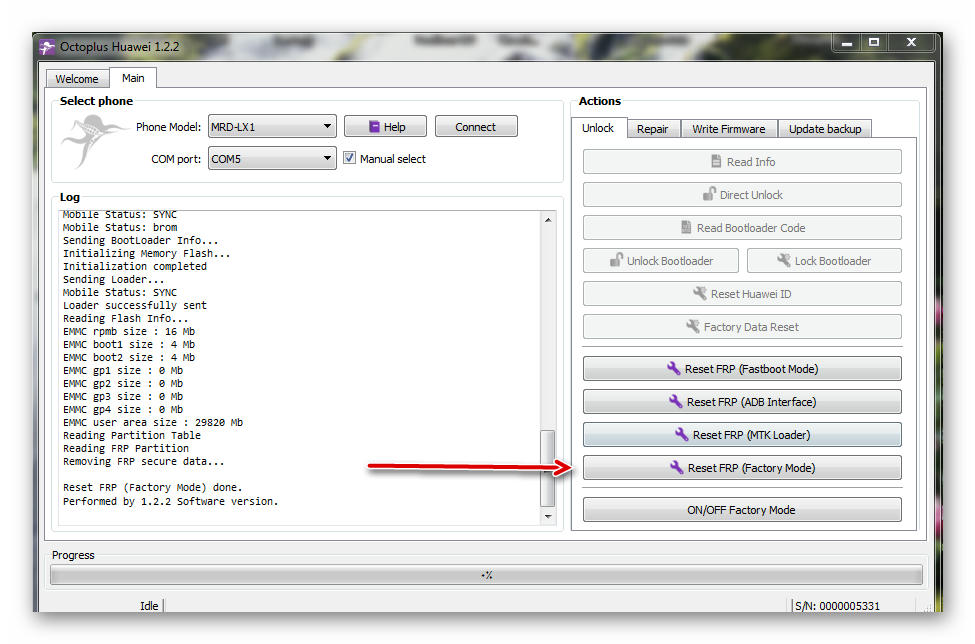Click the Read Info document icon
The width and height of the screenshot is (975, 644).
(716, 162)
